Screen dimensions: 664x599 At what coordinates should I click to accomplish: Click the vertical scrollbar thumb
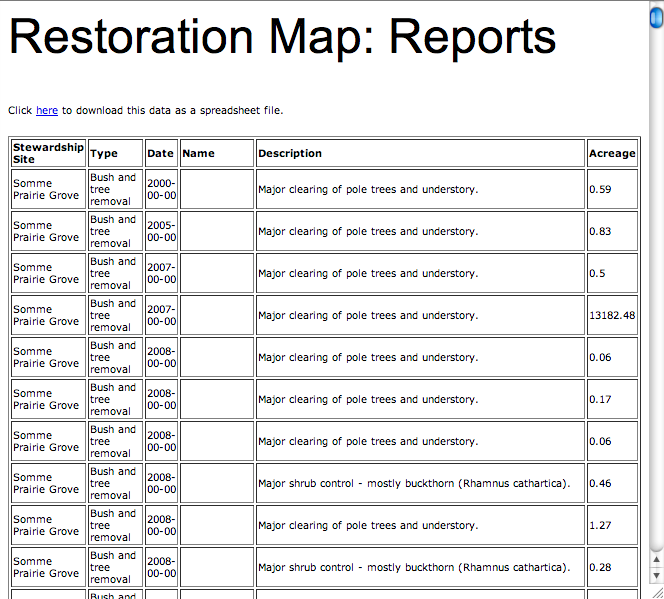pyautogui.click(x=656, y=17)
